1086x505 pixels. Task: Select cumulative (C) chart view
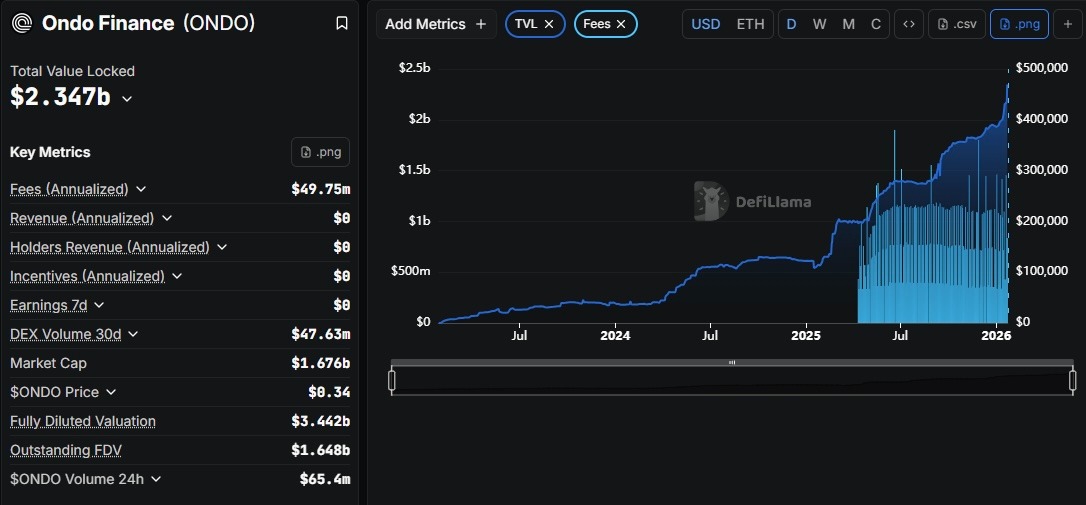click(x=876, y=24)
